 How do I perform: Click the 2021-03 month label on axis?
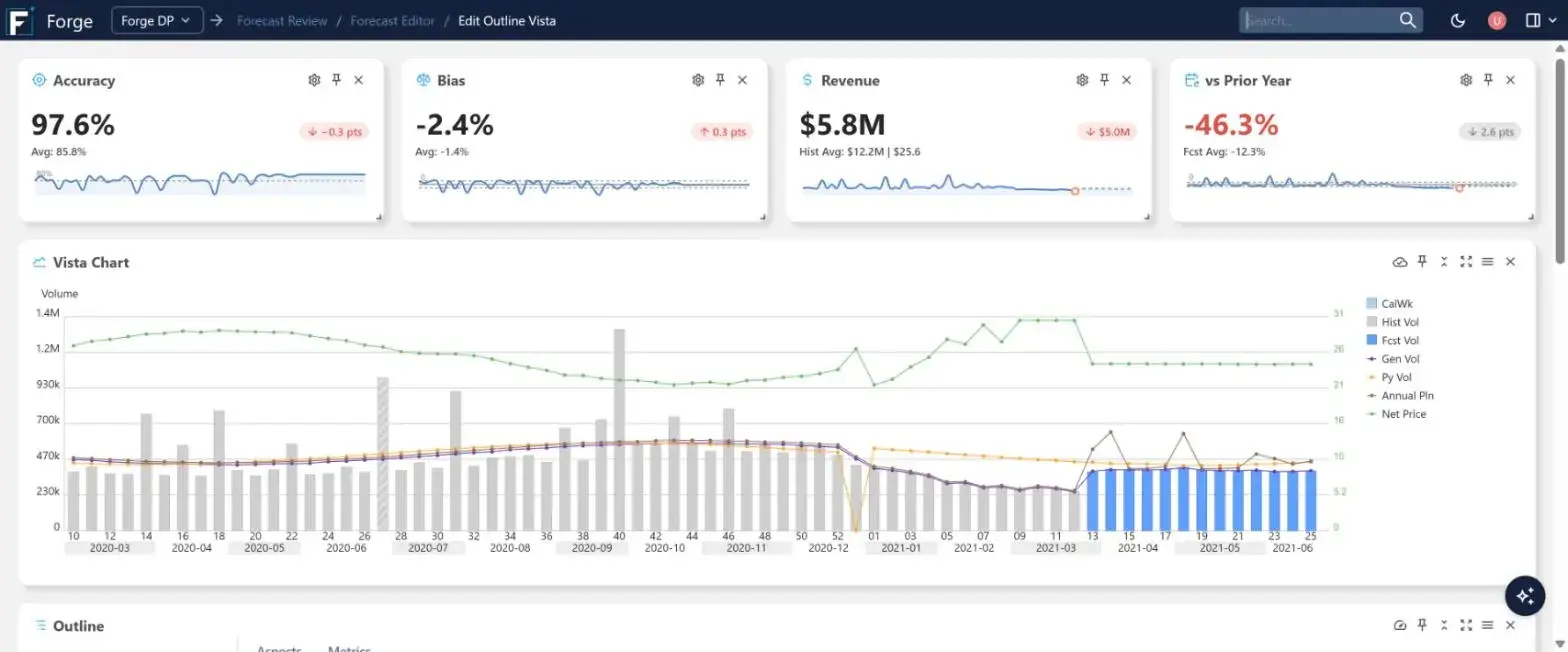tap(1056, 548)
